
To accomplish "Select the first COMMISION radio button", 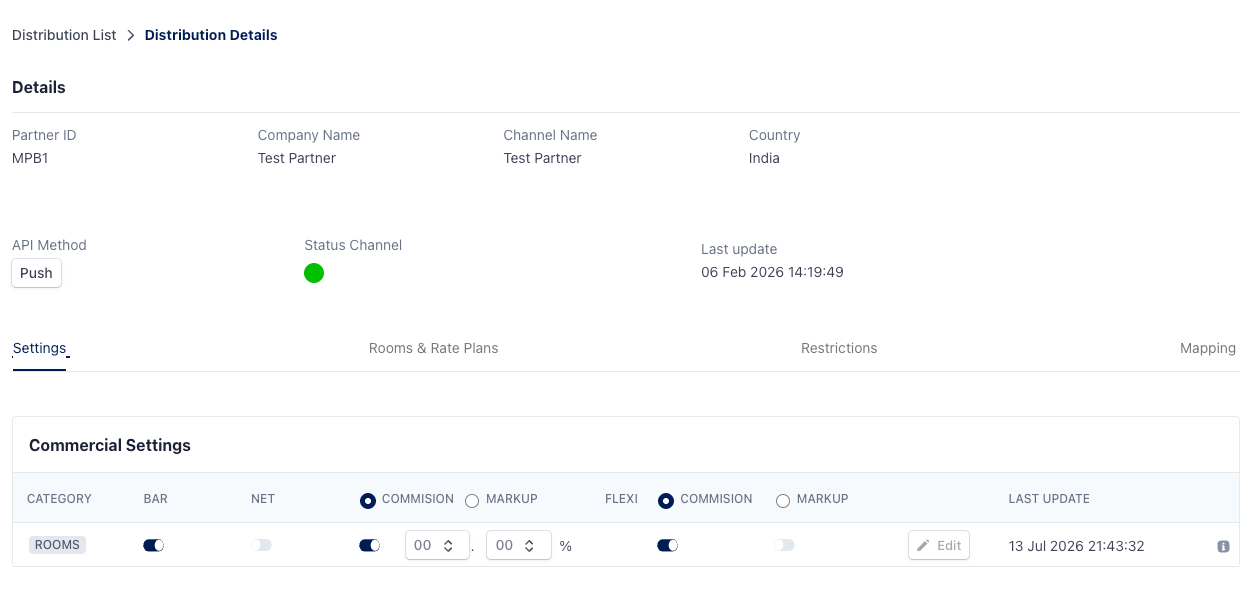I will coord(368,500).
